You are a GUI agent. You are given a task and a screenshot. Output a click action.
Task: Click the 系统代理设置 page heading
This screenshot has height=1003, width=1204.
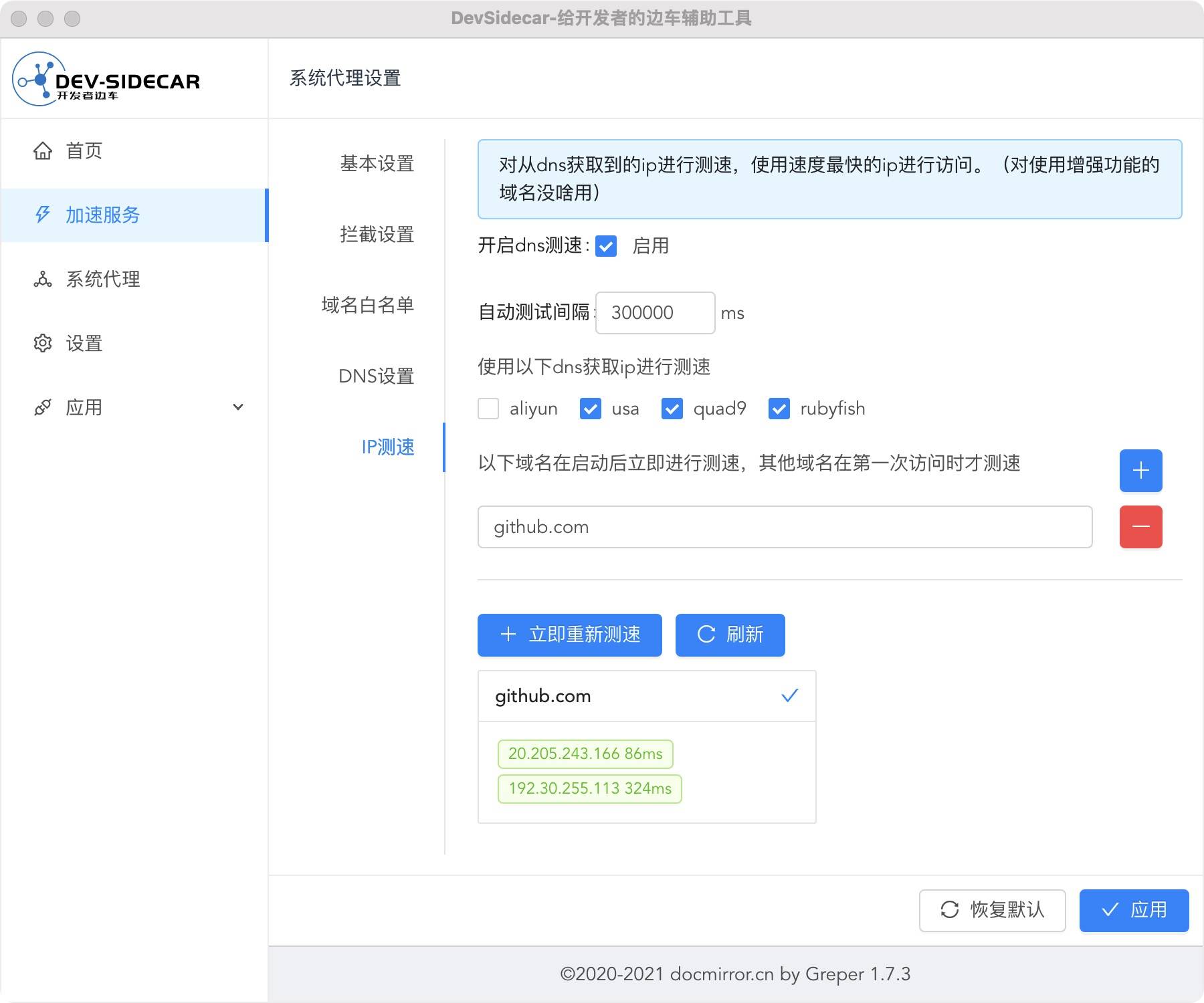[x=345, y=78]
